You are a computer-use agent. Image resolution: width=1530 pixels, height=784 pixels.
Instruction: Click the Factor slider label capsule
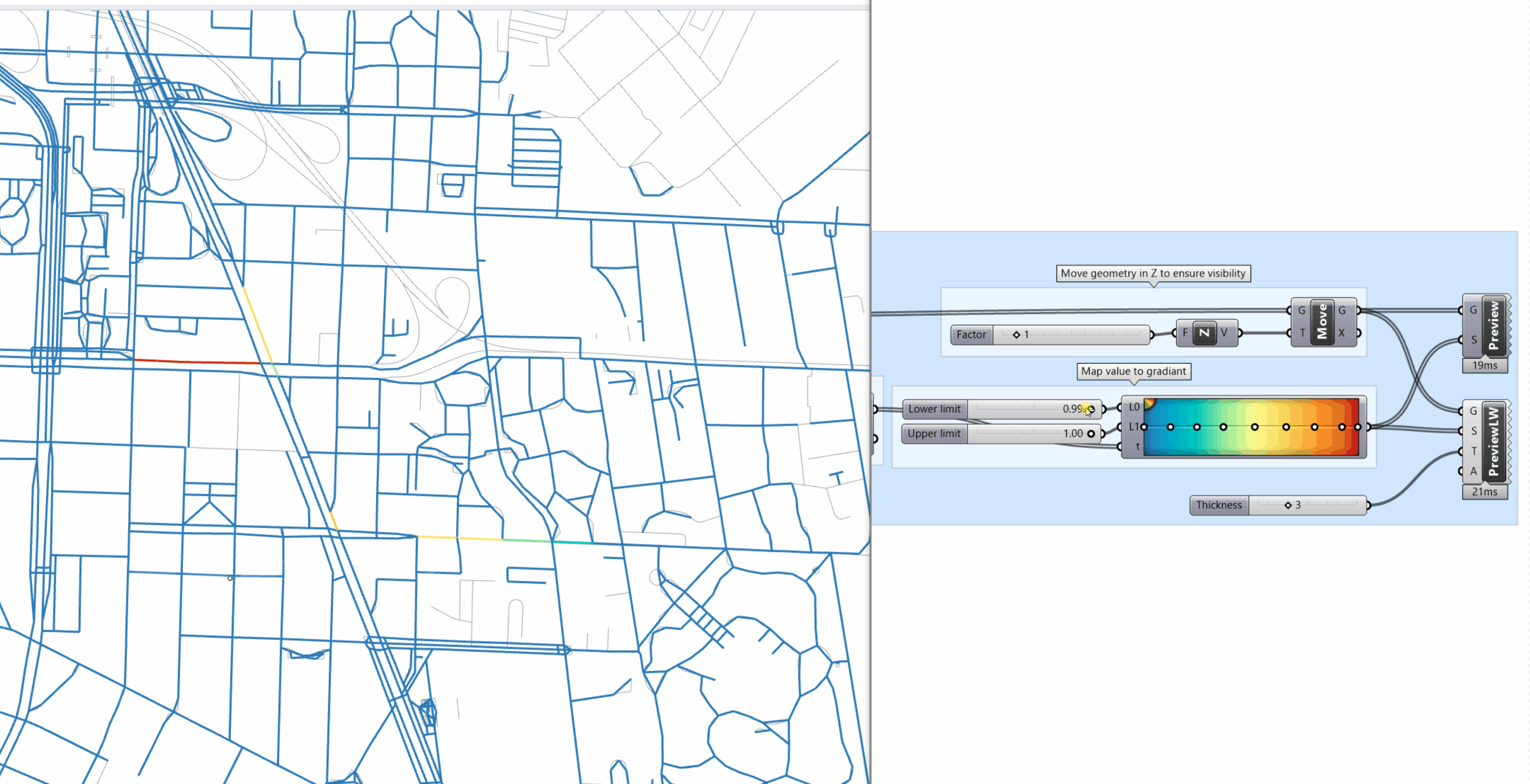click(972, 334)
